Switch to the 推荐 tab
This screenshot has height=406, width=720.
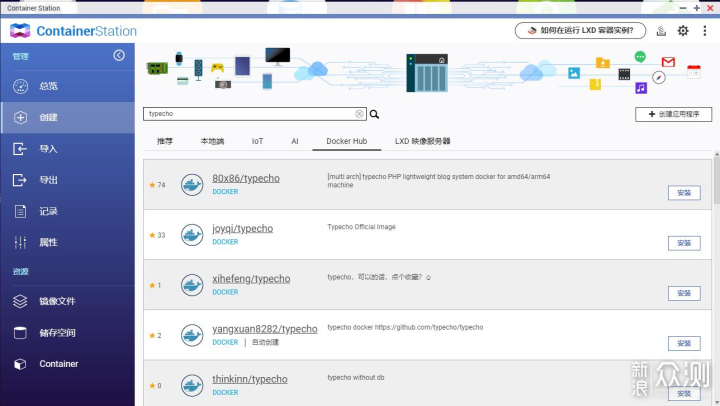tap(165, 141)
